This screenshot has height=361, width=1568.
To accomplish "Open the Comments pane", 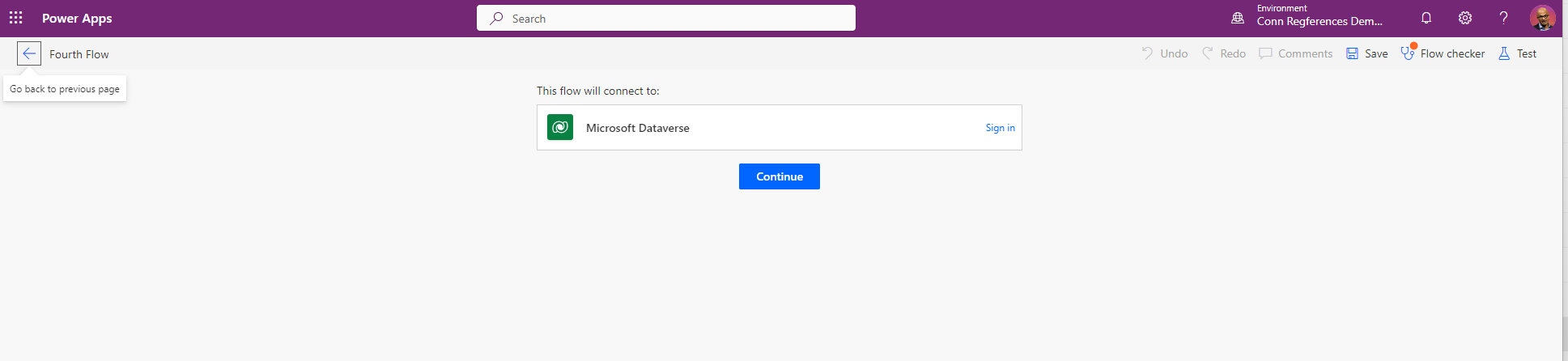I will tap(1296, 53).
